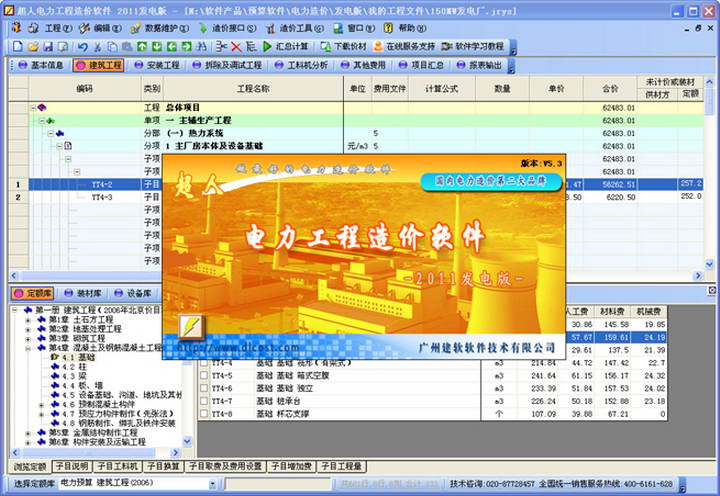Expand 第1章 土石方工程 tree node

pyautogui.click(x=28, y=320)
